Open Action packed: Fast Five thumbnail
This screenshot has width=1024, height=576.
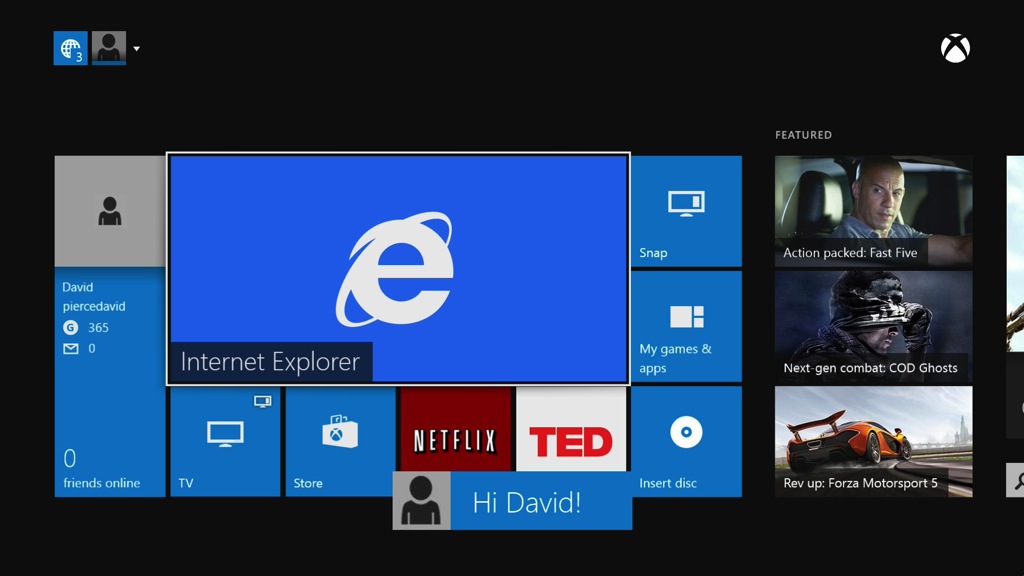873,211
